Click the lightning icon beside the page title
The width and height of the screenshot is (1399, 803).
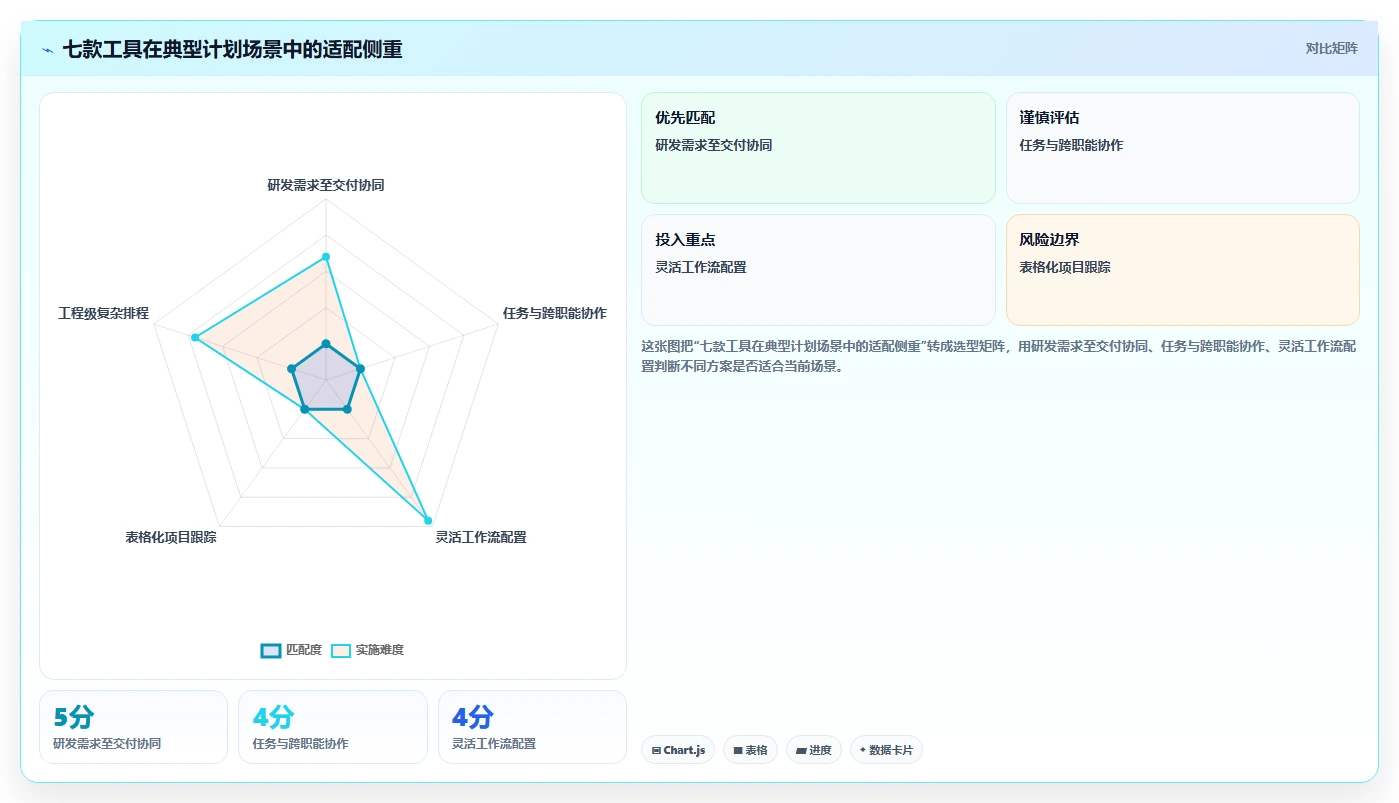[48, 49]
